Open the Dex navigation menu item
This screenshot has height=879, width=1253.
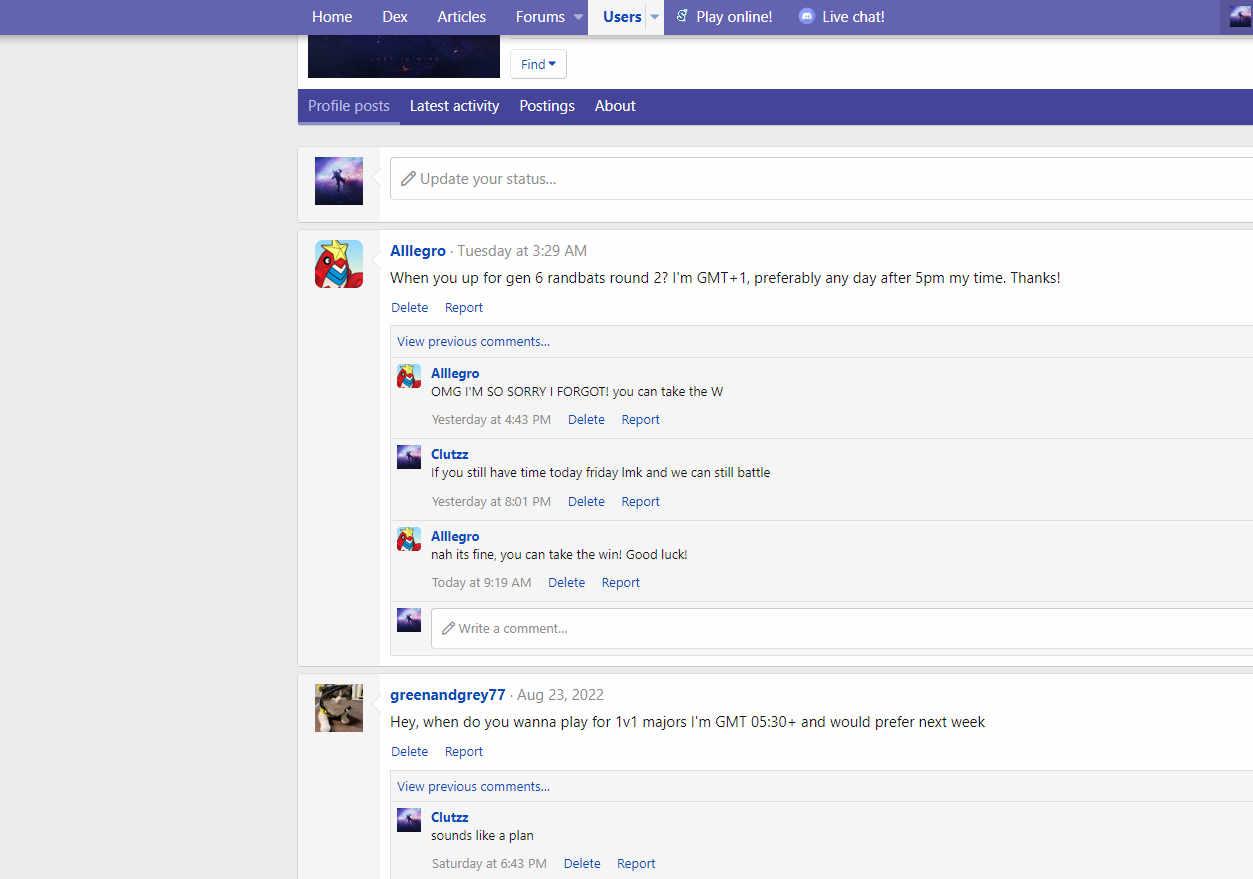click(x=394, y=17)
